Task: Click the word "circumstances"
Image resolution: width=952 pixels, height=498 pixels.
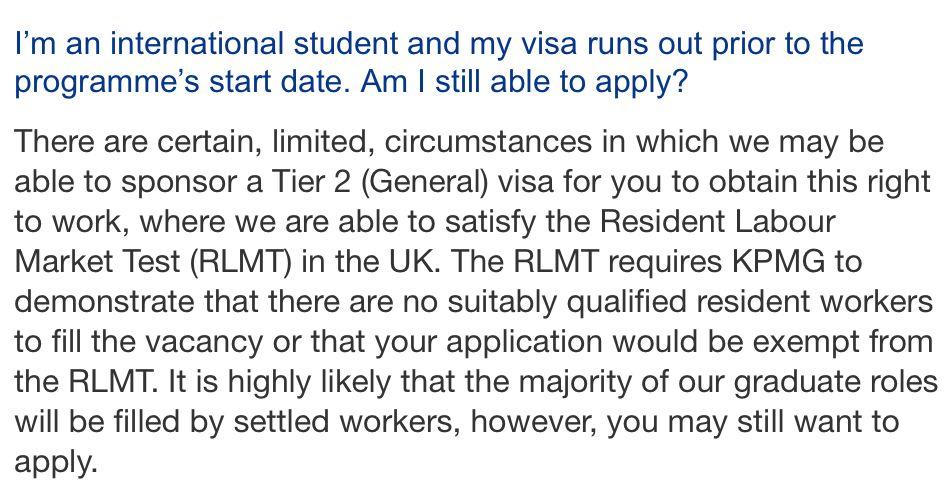Action: coord(488,142)
